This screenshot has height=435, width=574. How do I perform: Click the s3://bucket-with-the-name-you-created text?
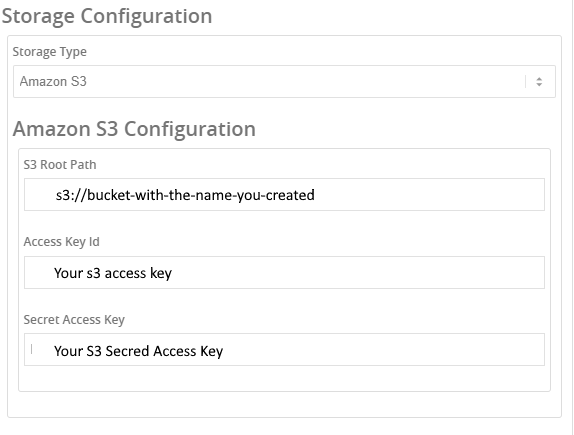(185, 195)
